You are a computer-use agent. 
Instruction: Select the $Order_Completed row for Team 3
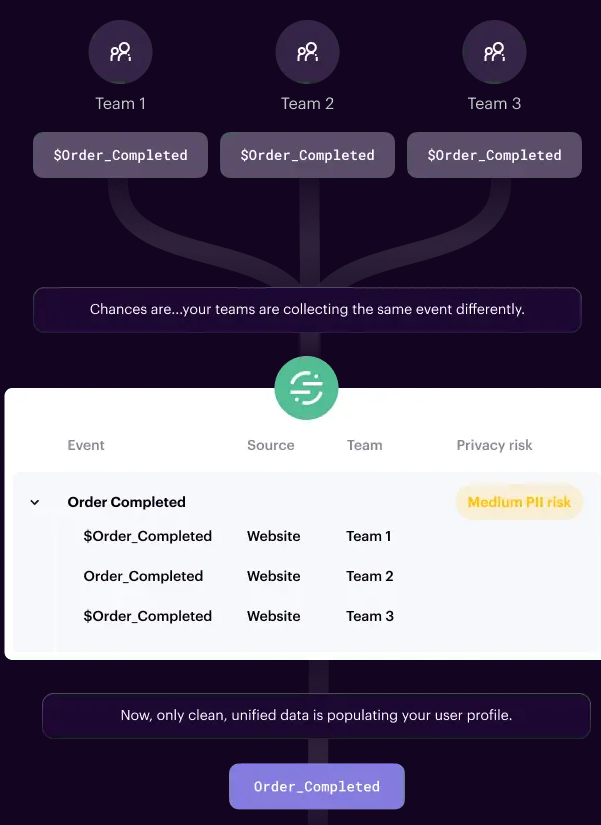307,616
